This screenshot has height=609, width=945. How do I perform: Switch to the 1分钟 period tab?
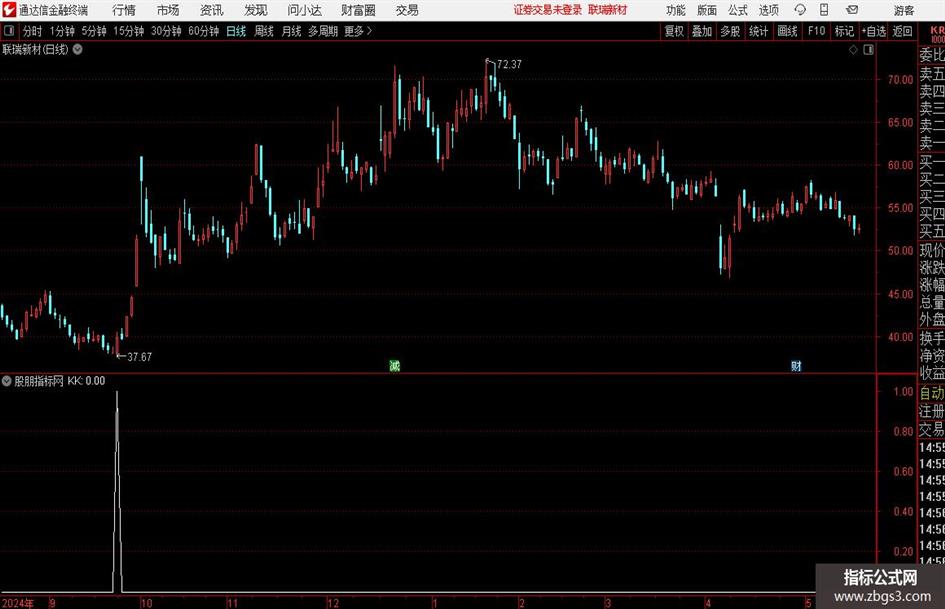point(62,31)
